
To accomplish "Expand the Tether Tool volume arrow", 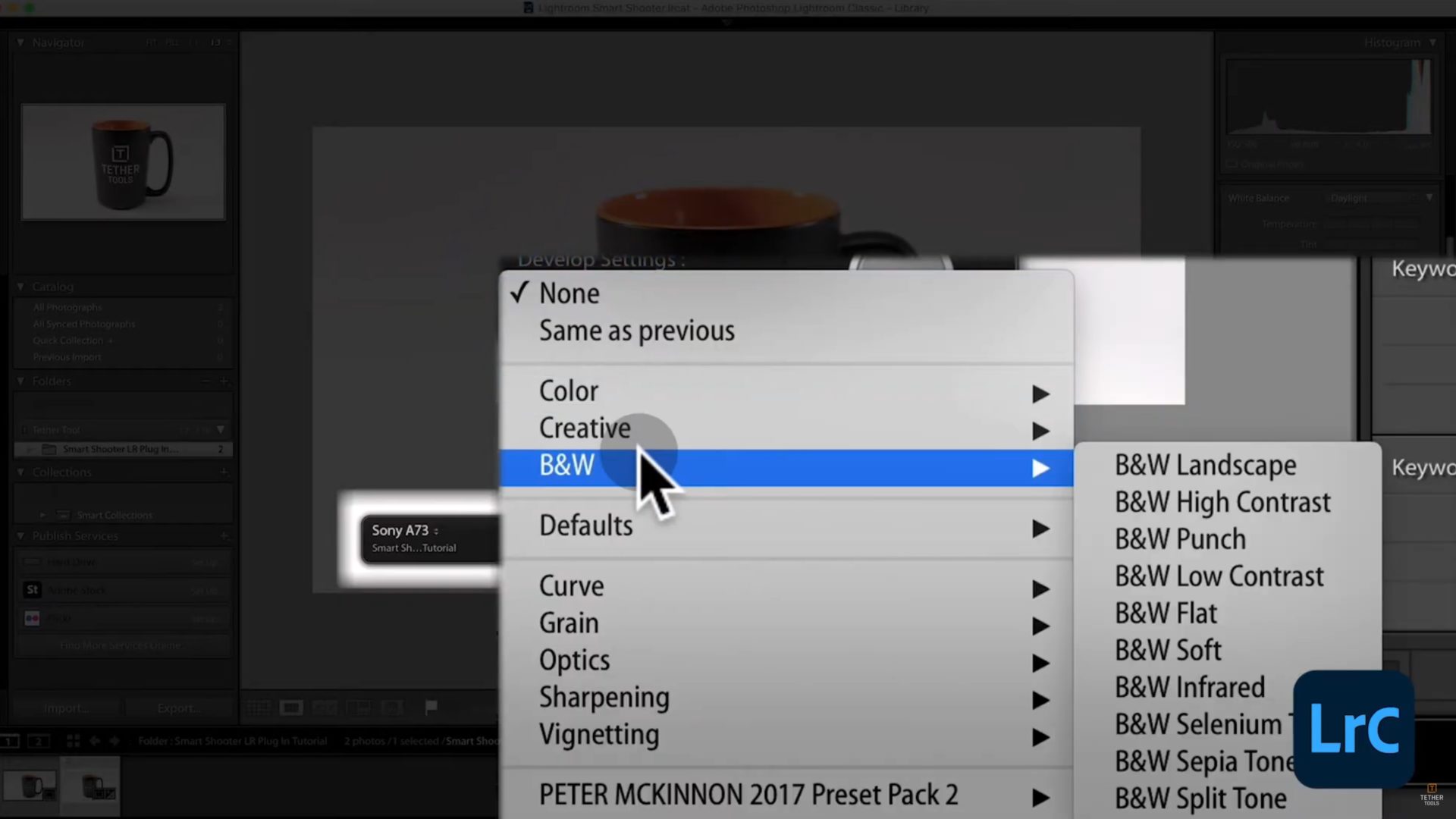I will [221, 429].
